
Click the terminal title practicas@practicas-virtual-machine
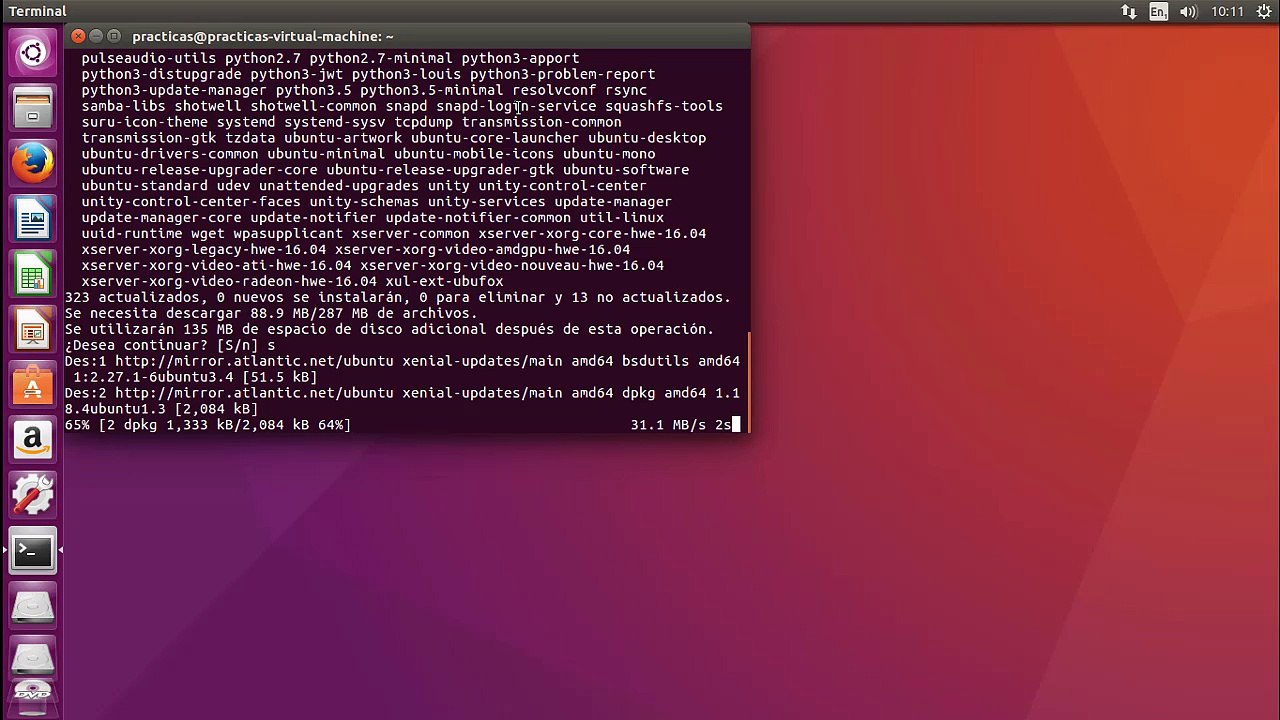(x=263, y=36)
